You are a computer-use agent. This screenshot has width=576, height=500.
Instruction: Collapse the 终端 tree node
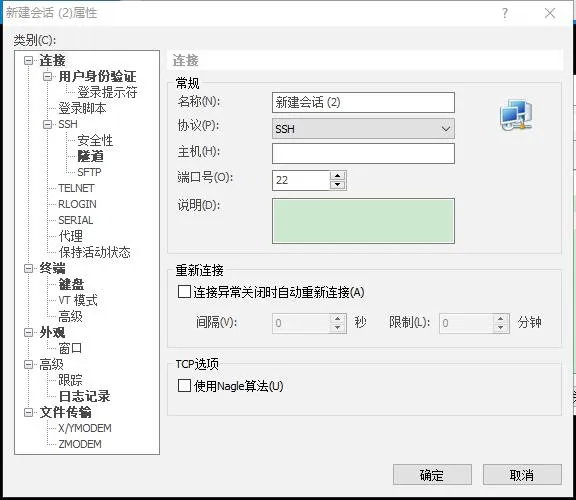tap(29, 268)
